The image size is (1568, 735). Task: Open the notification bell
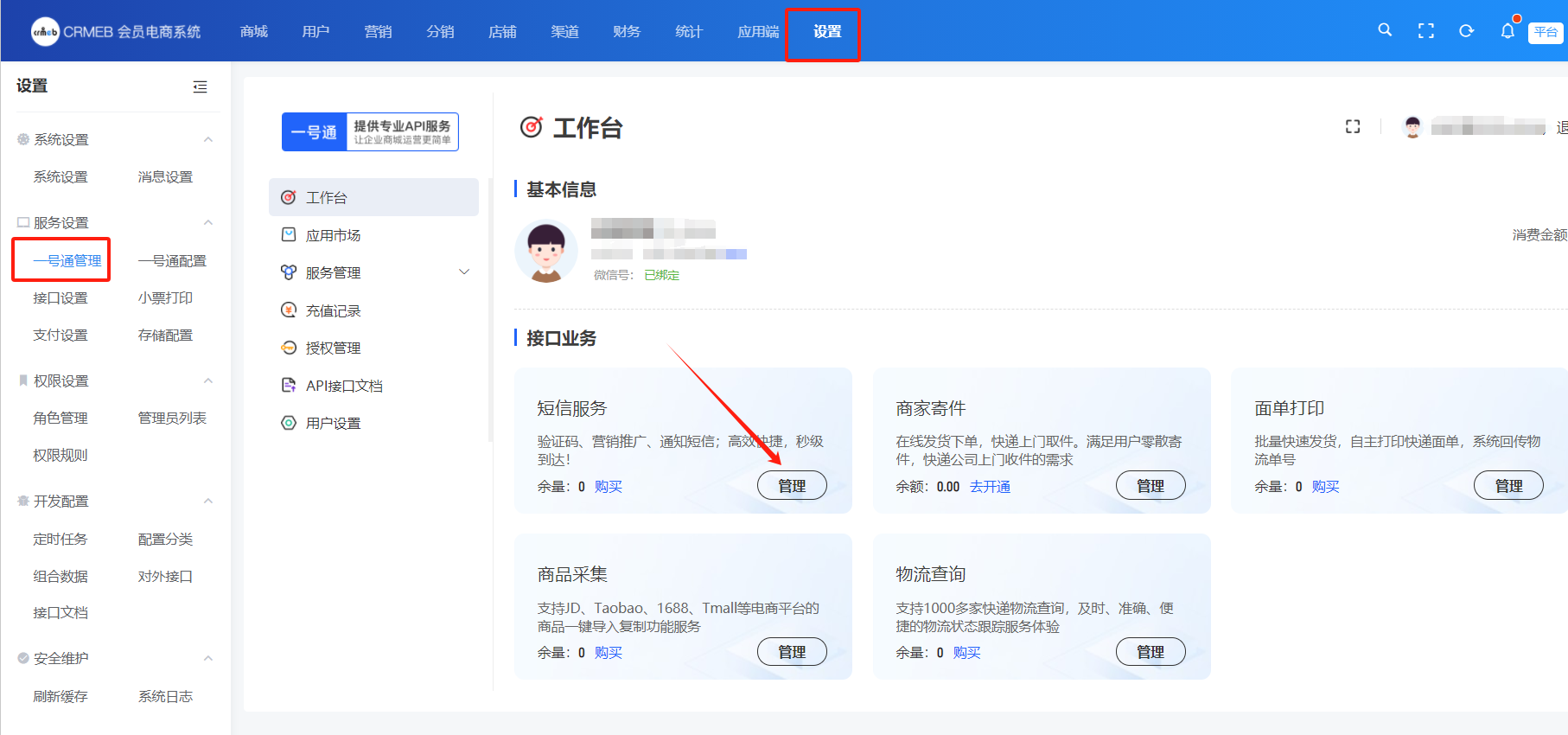click(x=1507, y=31)
